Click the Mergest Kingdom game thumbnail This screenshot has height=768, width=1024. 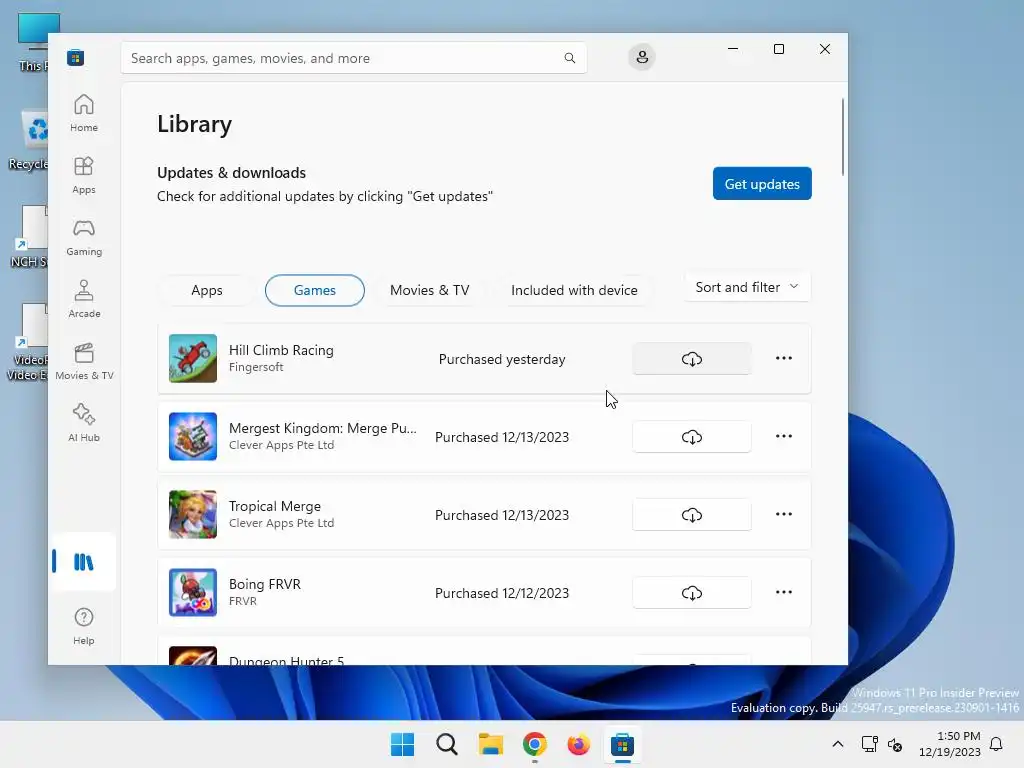point(193,436)
